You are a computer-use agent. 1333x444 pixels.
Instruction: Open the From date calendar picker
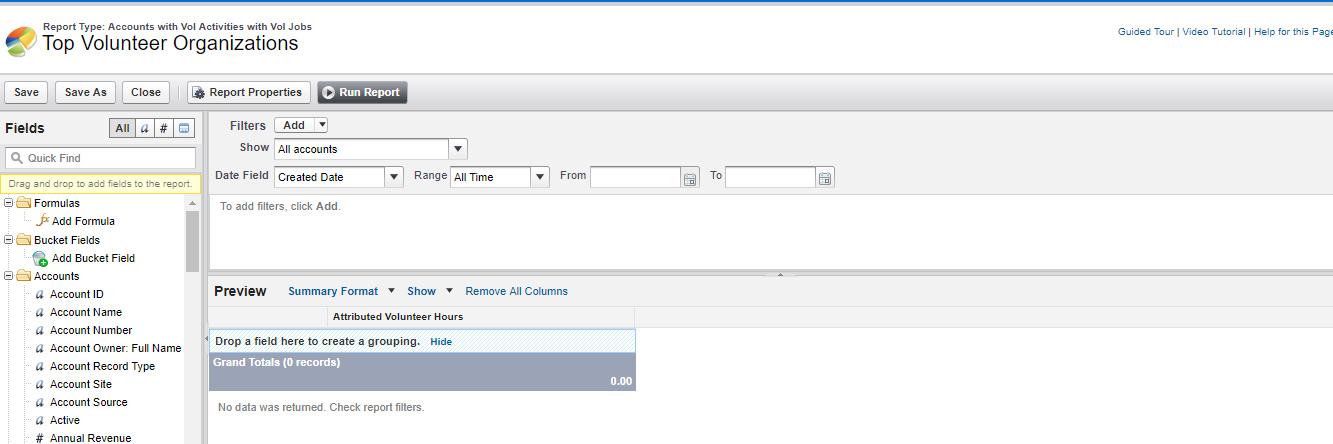click(x=690, y=178)
